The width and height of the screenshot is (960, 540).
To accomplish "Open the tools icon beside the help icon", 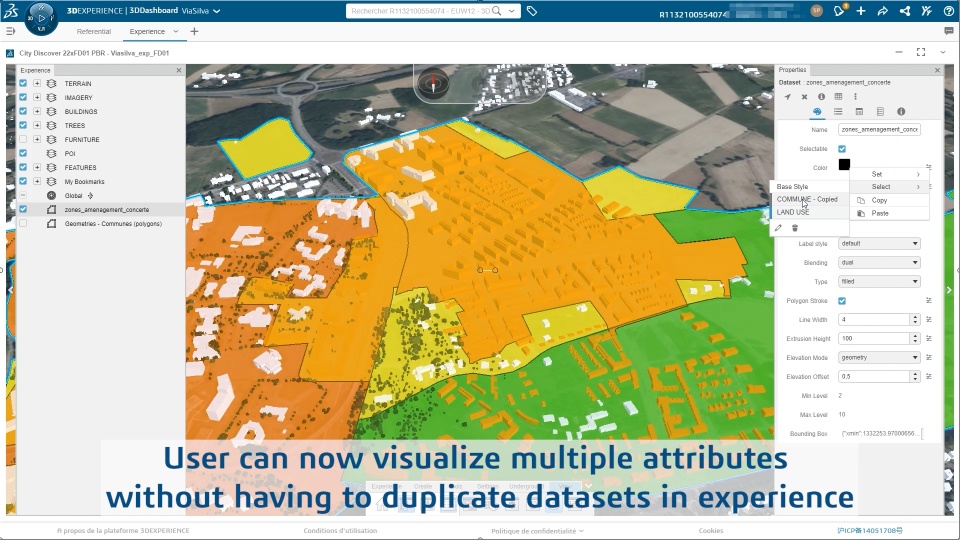I will pos(927,11).
